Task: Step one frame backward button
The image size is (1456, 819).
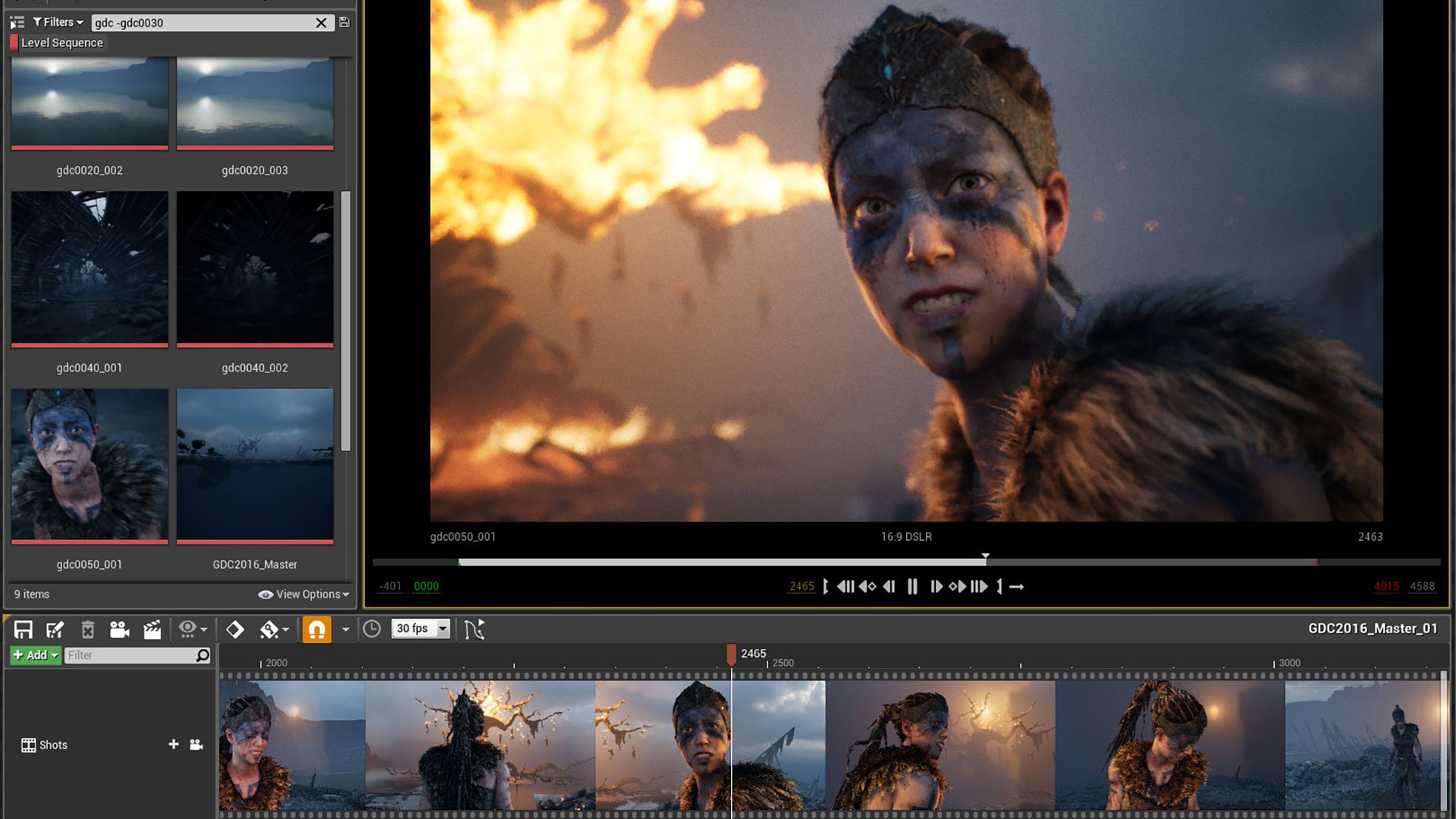Action: [x=889, y=586]
